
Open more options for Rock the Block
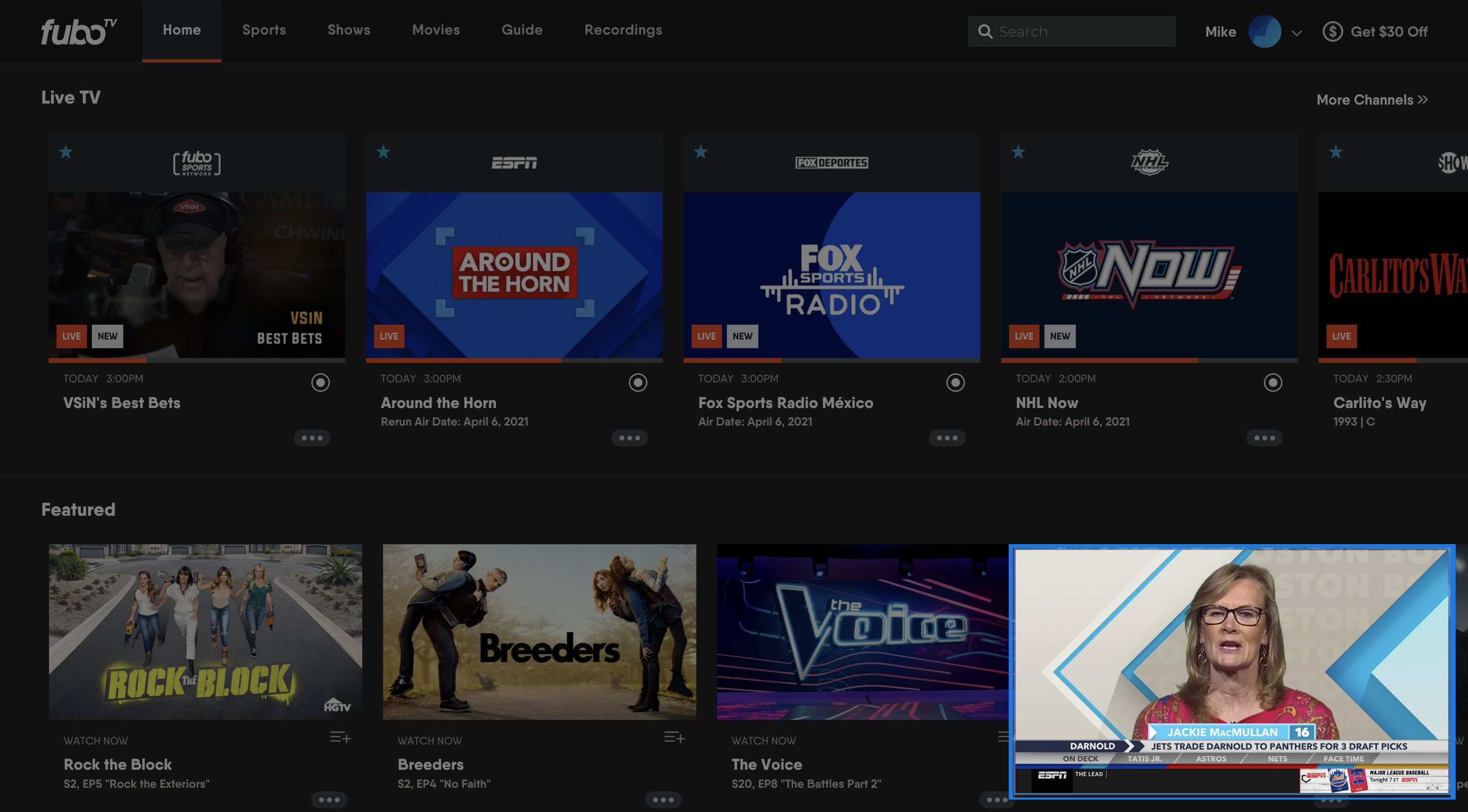[329, 800]
